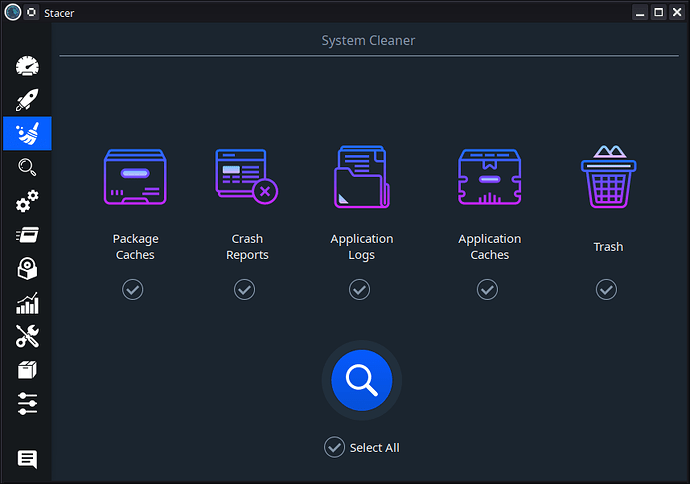Start the system scan with blue magnifier button

pyautogui.click(x=362, y=380)
